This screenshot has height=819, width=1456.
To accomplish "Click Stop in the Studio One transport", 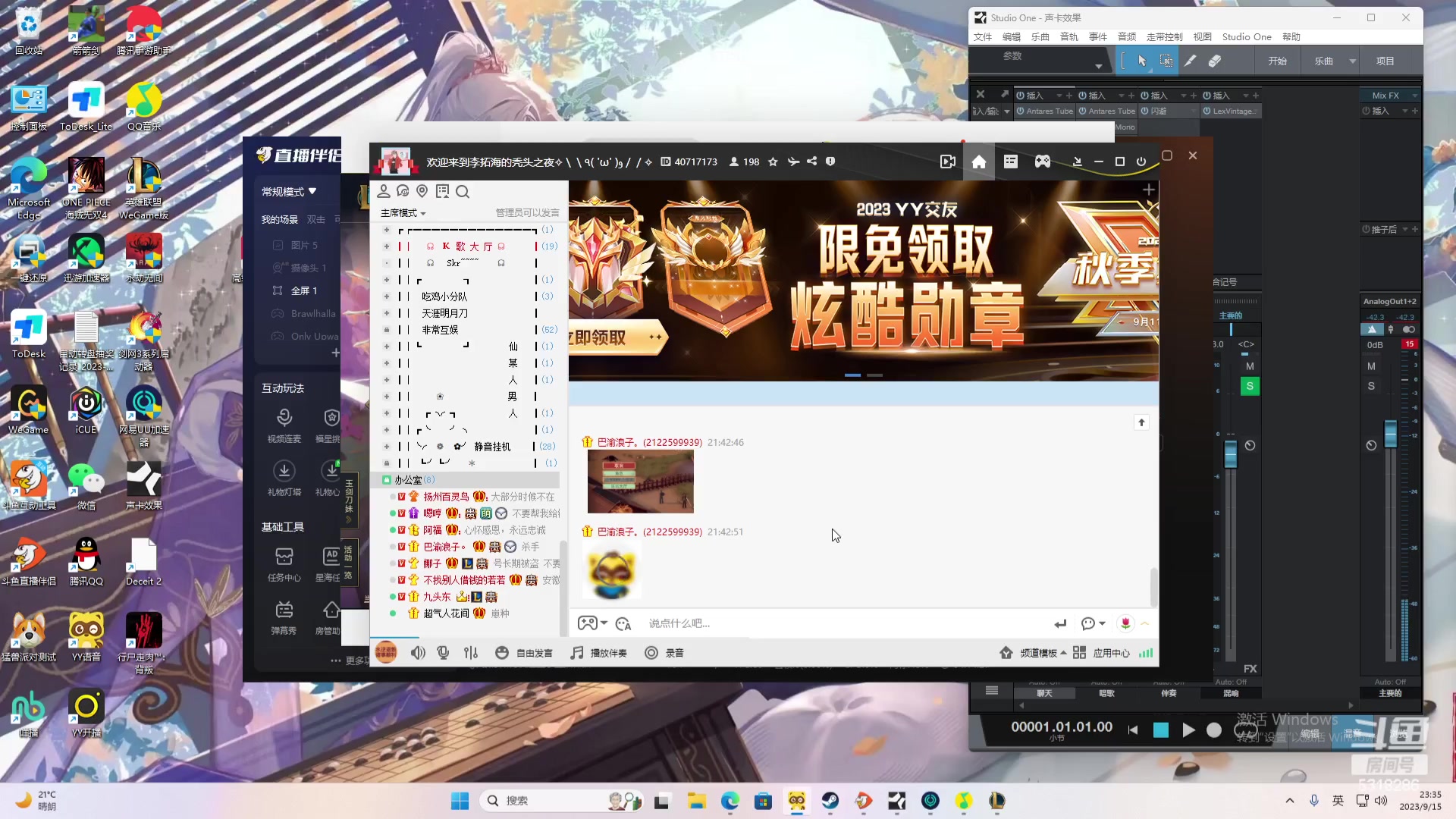I will coord(1160,730).
